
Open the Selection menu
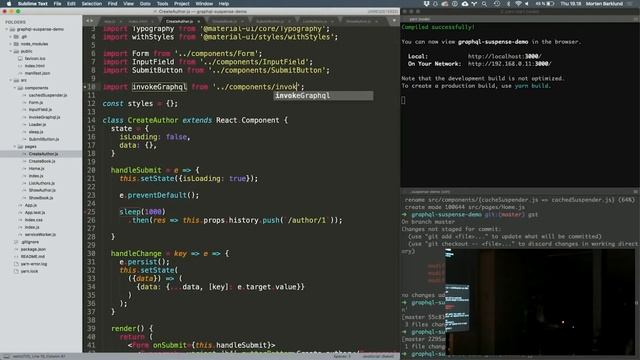point(91,4)
